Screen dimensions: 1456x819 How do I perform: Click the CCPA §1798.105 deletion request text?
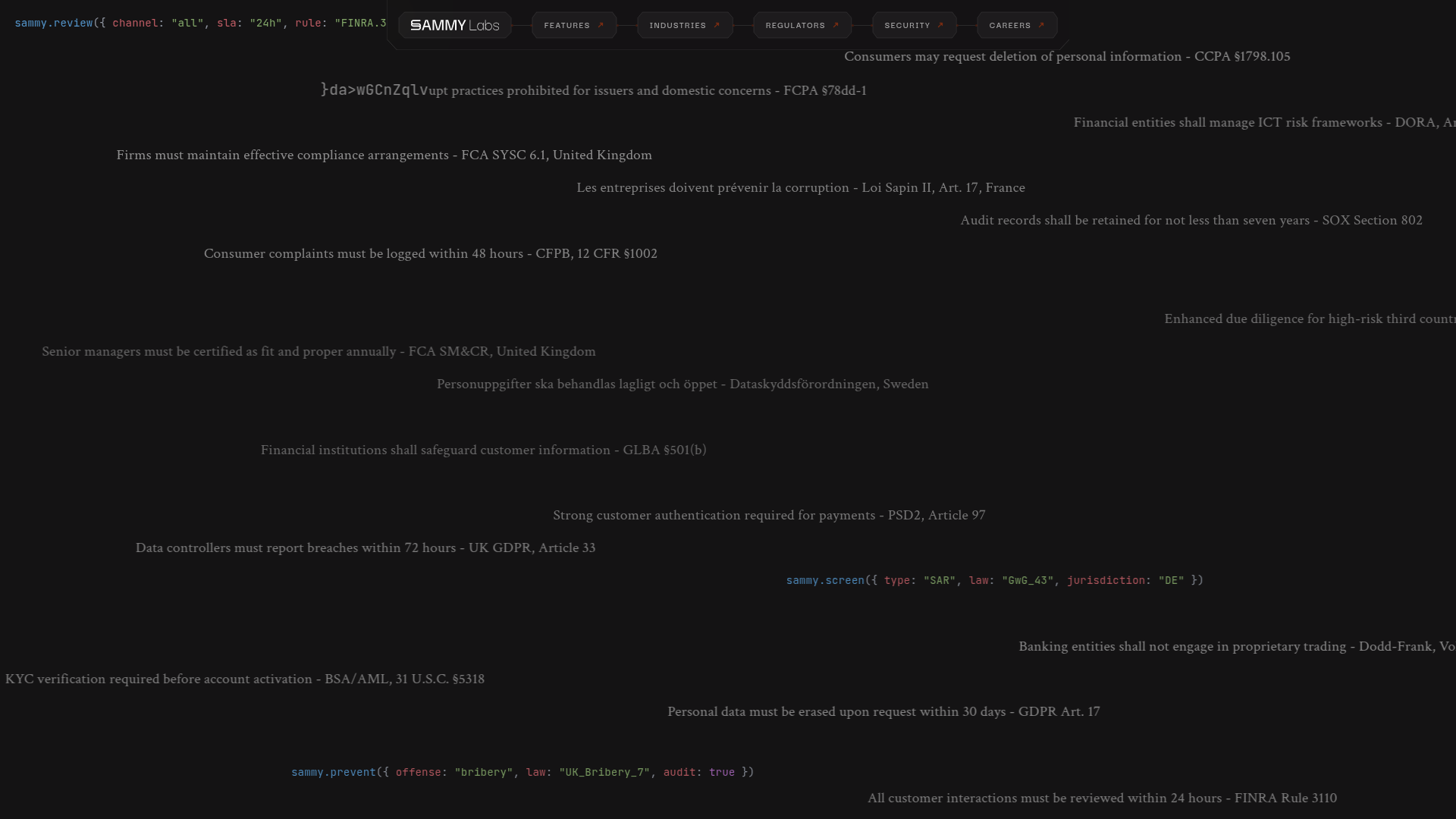1067,57
